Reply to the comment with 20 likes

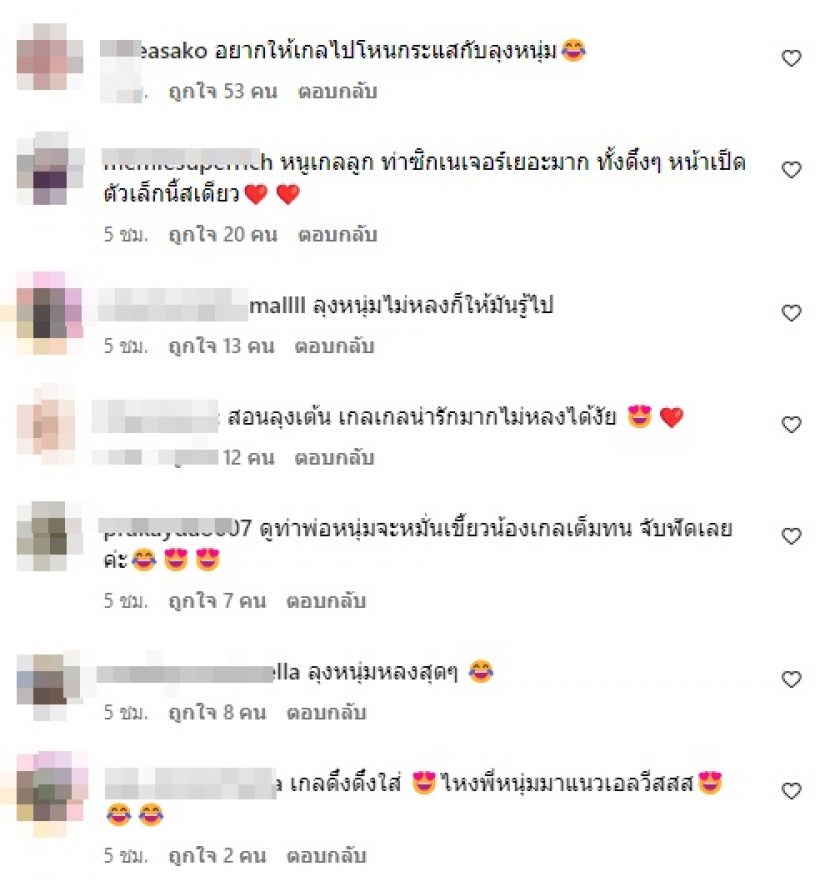(x=337, y=234)
